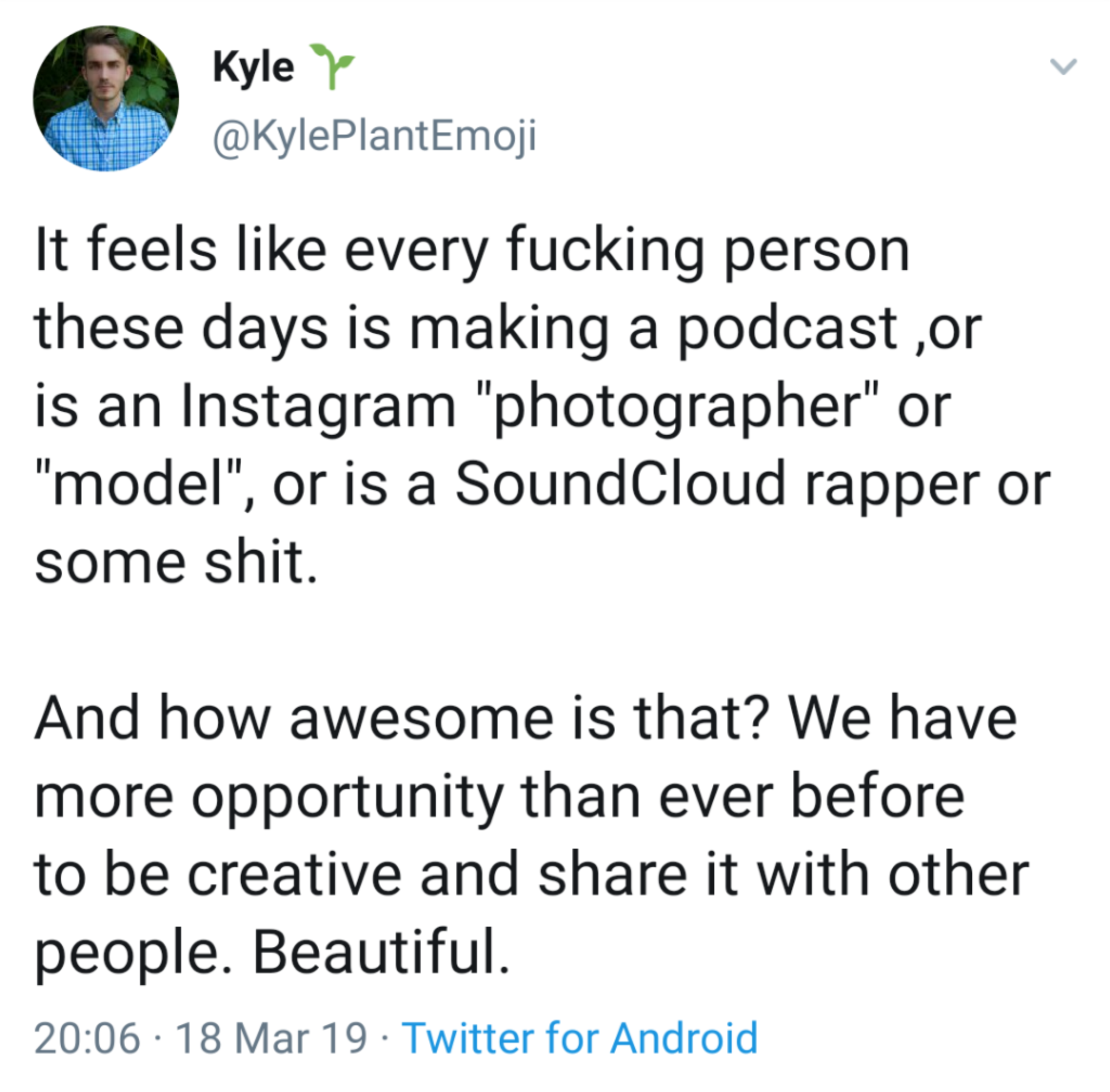The image size is (1110, 1092).
Task: Click the closing word "Beautiful."
Action: [x=381, y=953]
